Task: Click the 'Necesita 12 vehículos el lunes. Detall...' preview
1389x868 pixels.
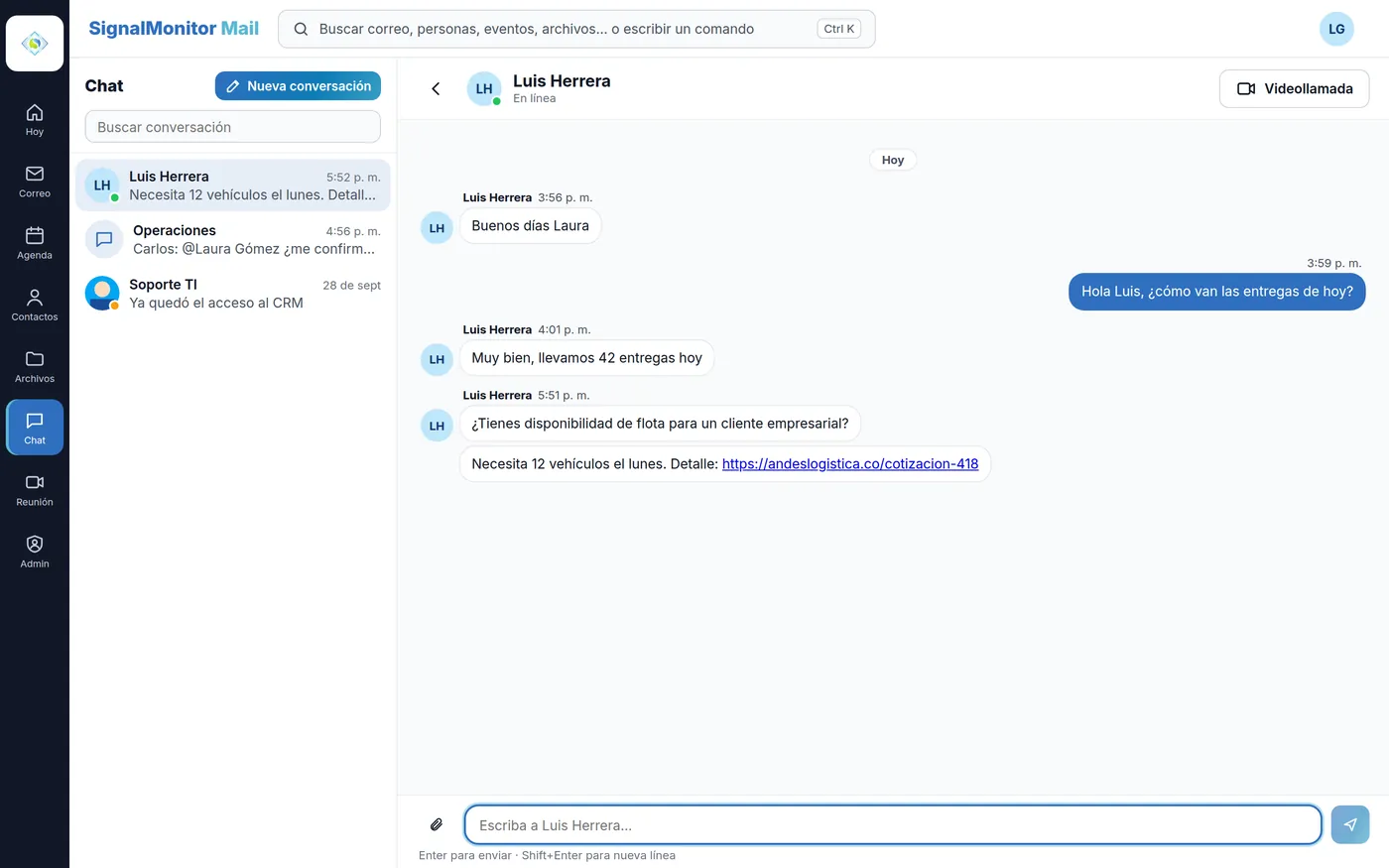Action: click(253, 195)
